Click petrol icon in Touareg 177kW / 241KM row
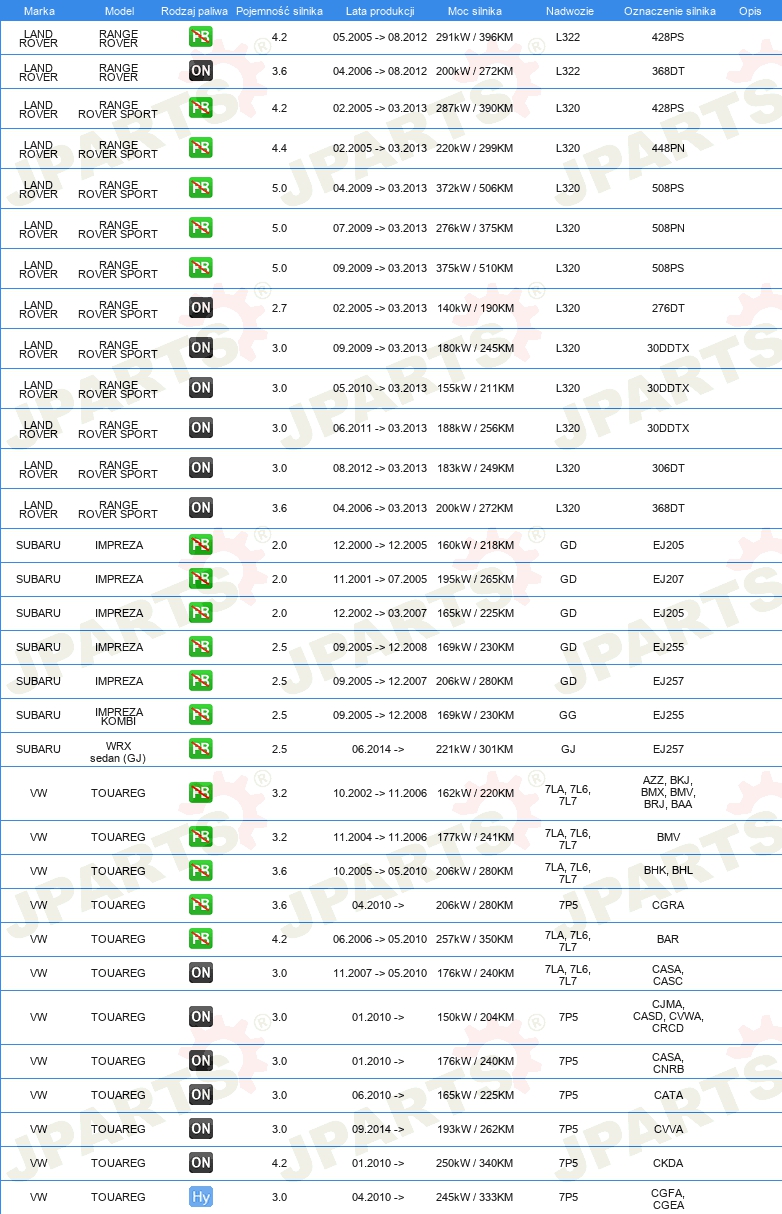This screenshot has width=782, height=1214. [x=201, y=837]
